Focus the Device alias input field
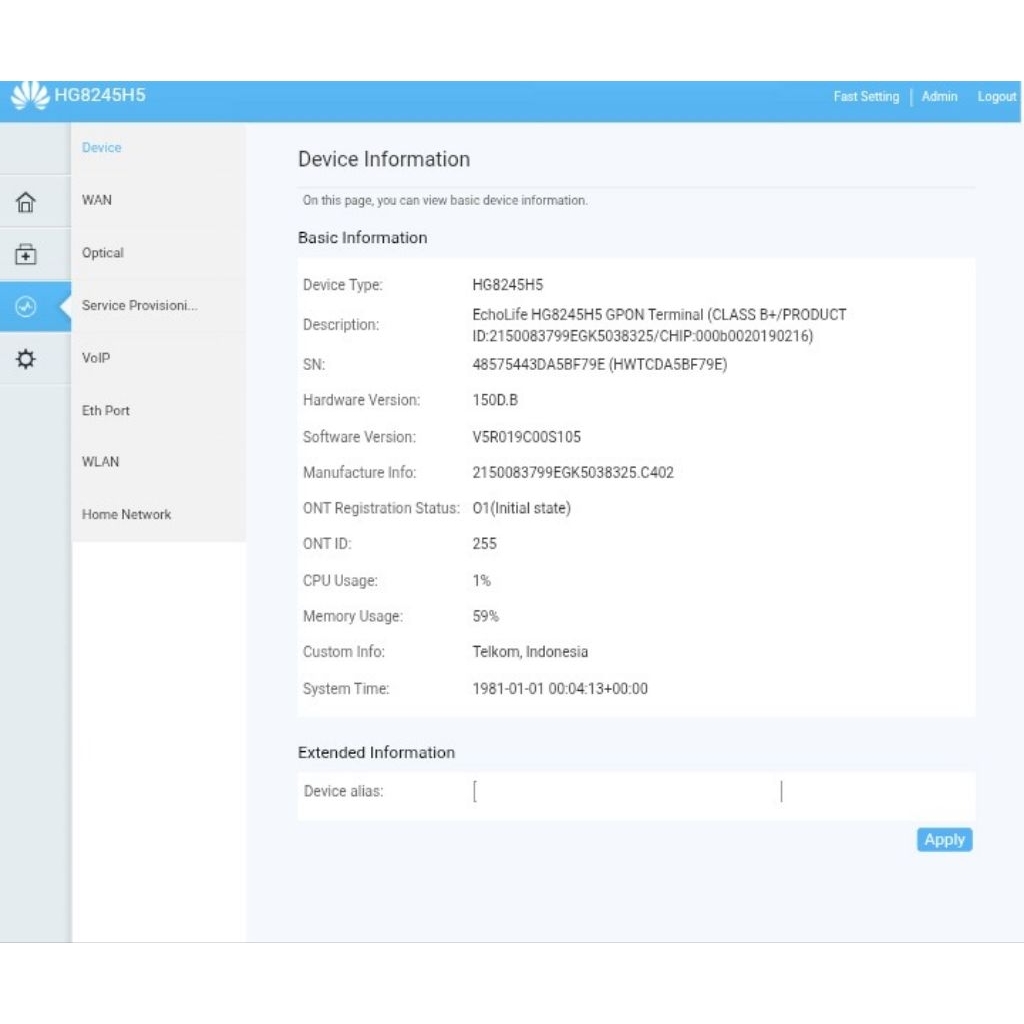 click(x=627, y=792)
